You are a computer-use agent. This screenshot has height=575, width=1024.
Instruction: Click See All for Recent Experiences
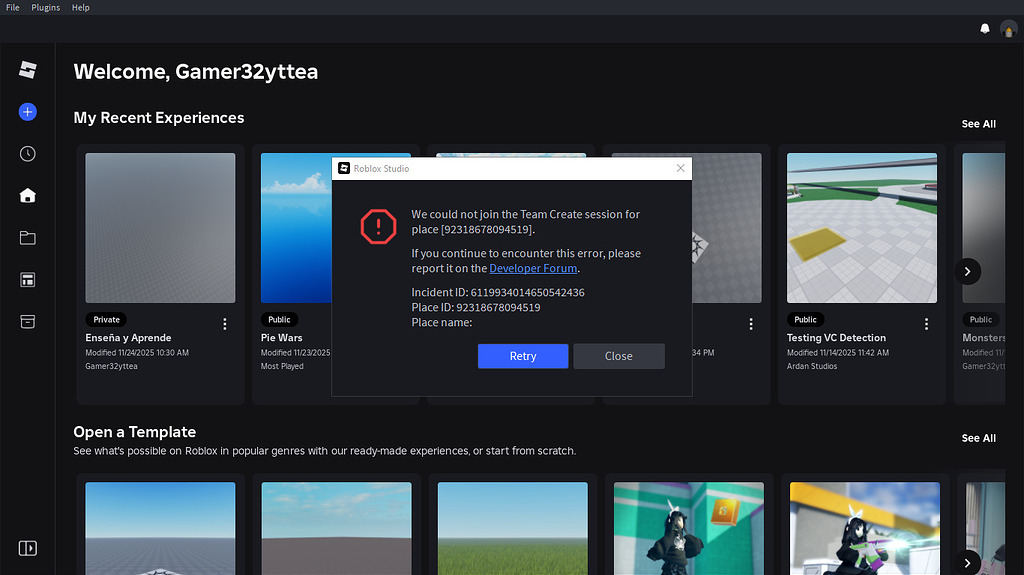(978, 124)
